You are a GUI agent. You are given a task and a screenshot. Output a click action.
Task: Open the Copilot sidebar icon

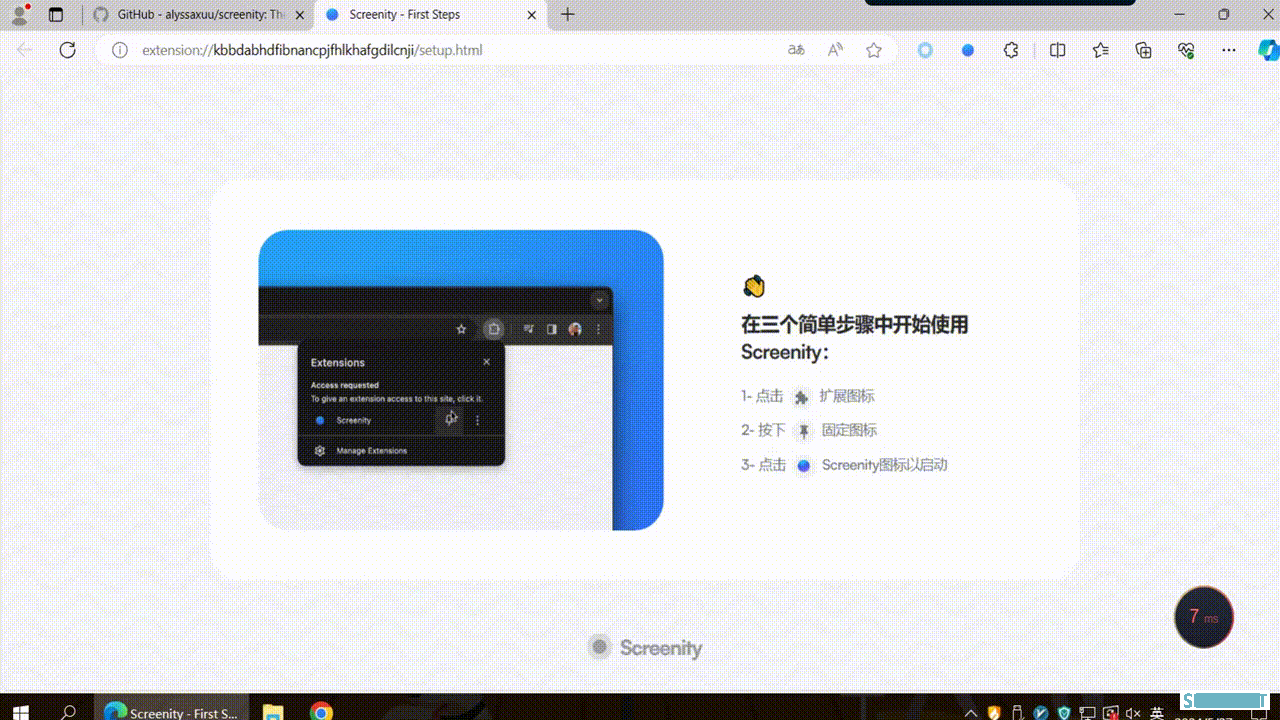click(x=1267, y=50)
